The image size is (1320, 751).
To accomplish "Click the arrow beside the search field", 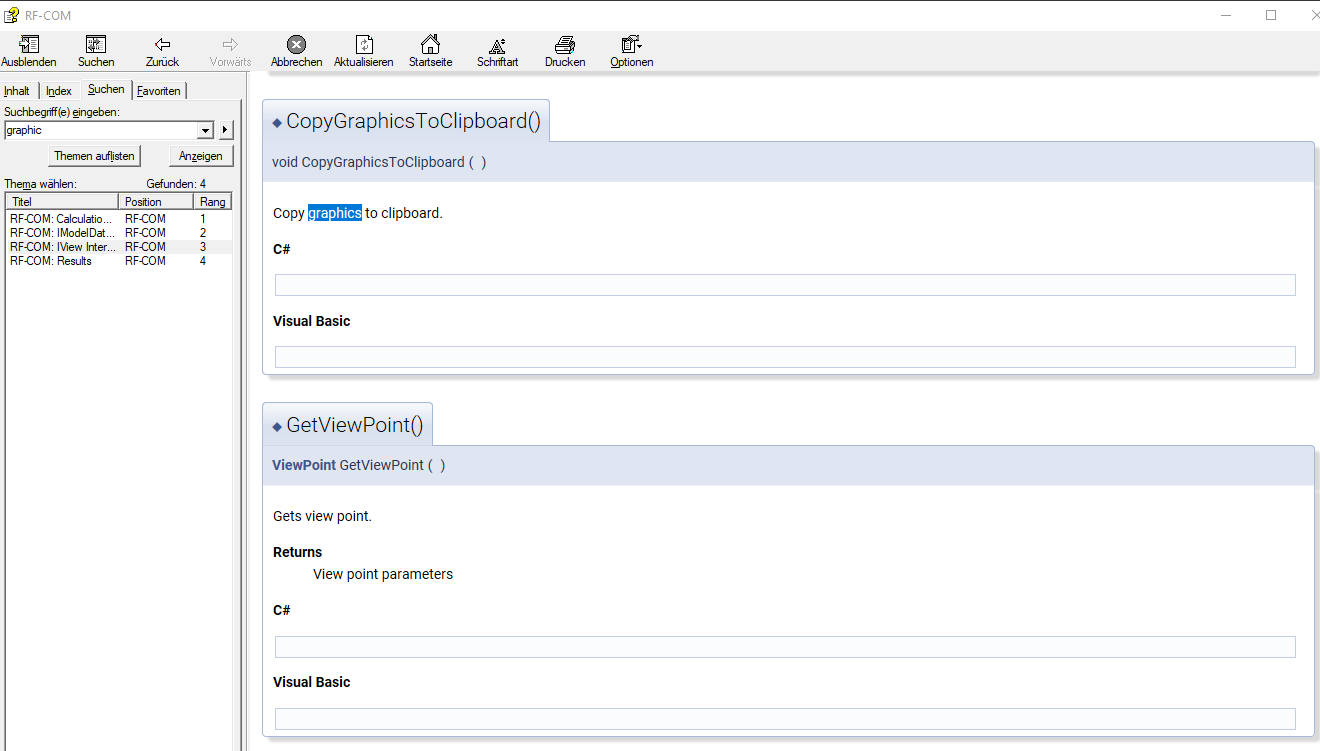I will point(224,130).
